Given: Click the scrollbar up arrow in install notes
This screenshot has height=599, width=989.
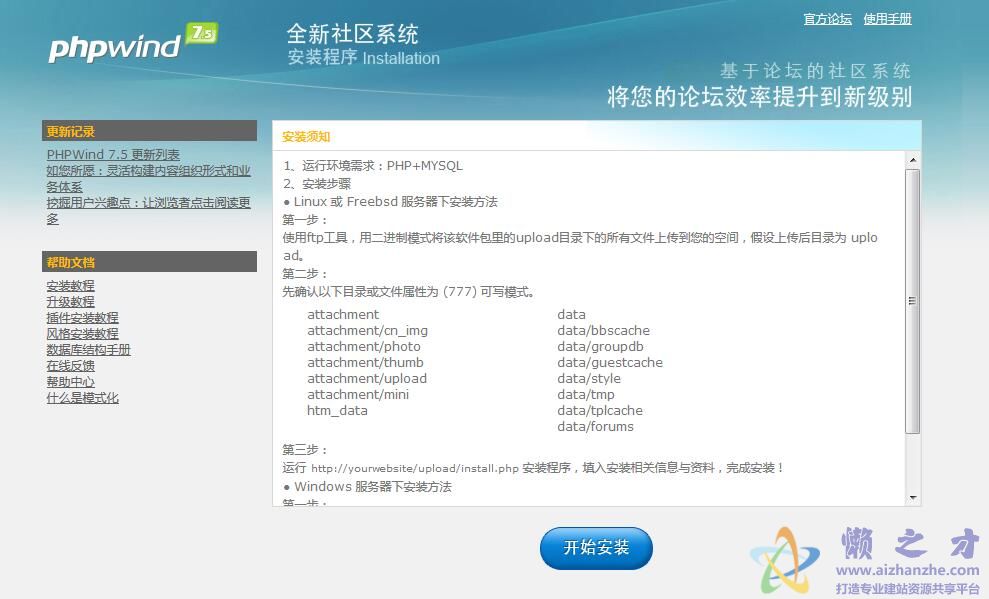Looking at the screenshot, I should point(913,160).
